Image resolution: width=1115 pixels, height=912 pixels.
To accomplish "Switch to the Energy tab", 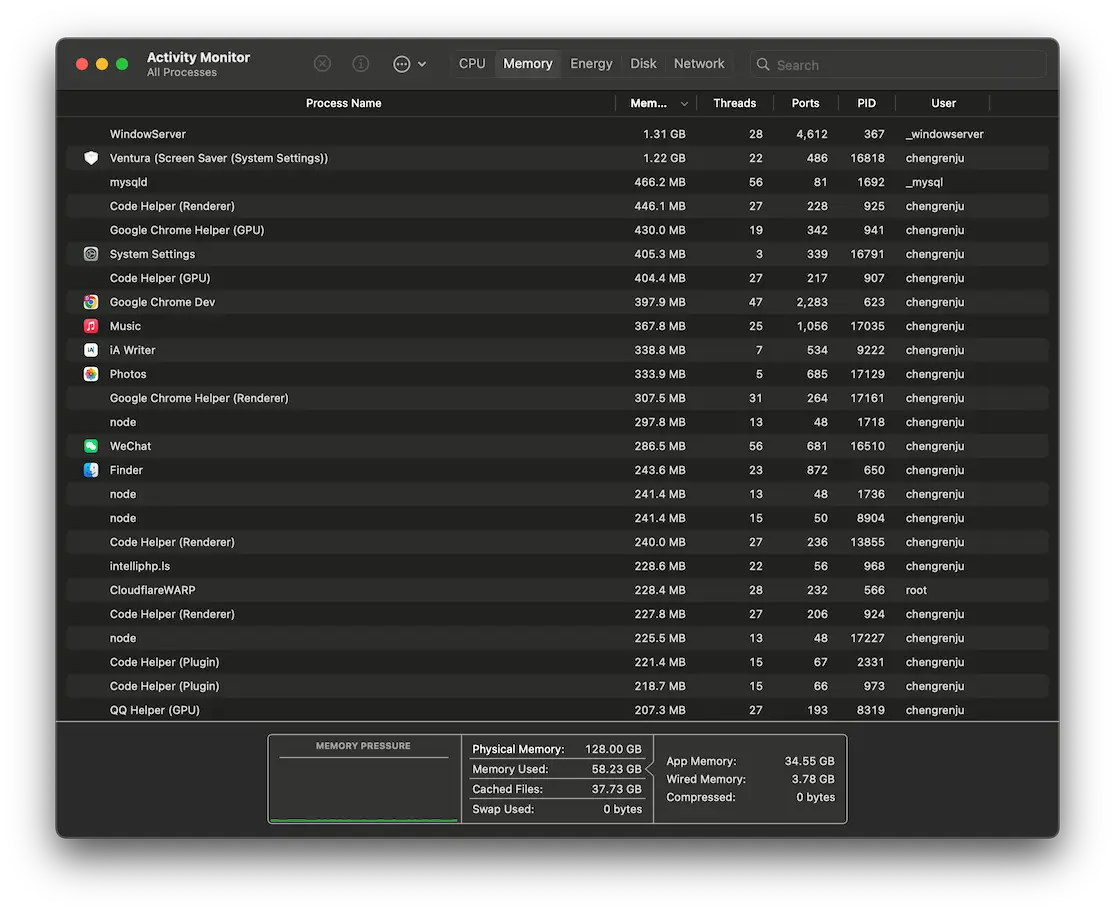I will coord(591,64).
